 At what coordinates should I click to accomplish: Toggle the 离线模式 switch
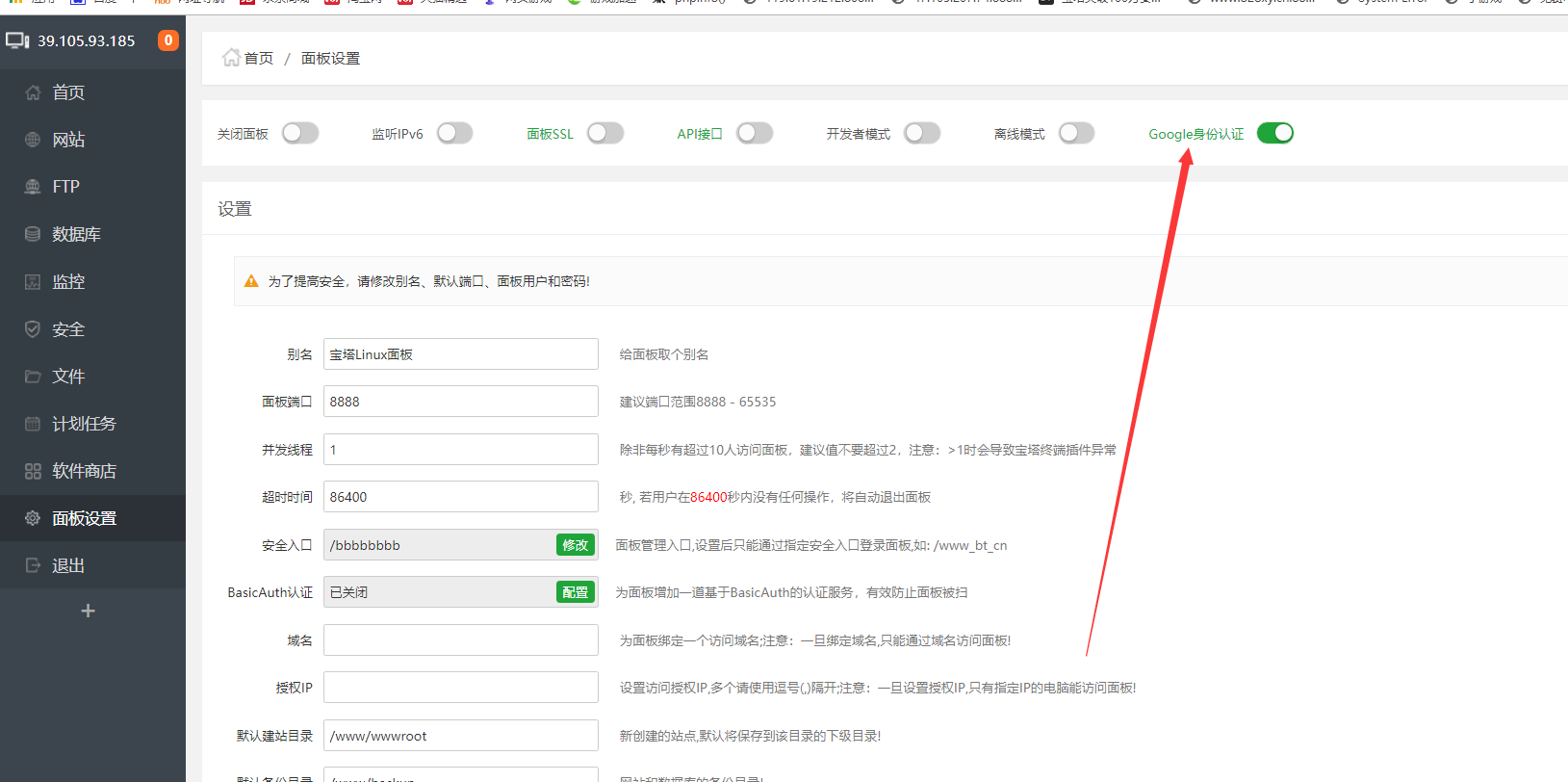(x=1077, y=133)
